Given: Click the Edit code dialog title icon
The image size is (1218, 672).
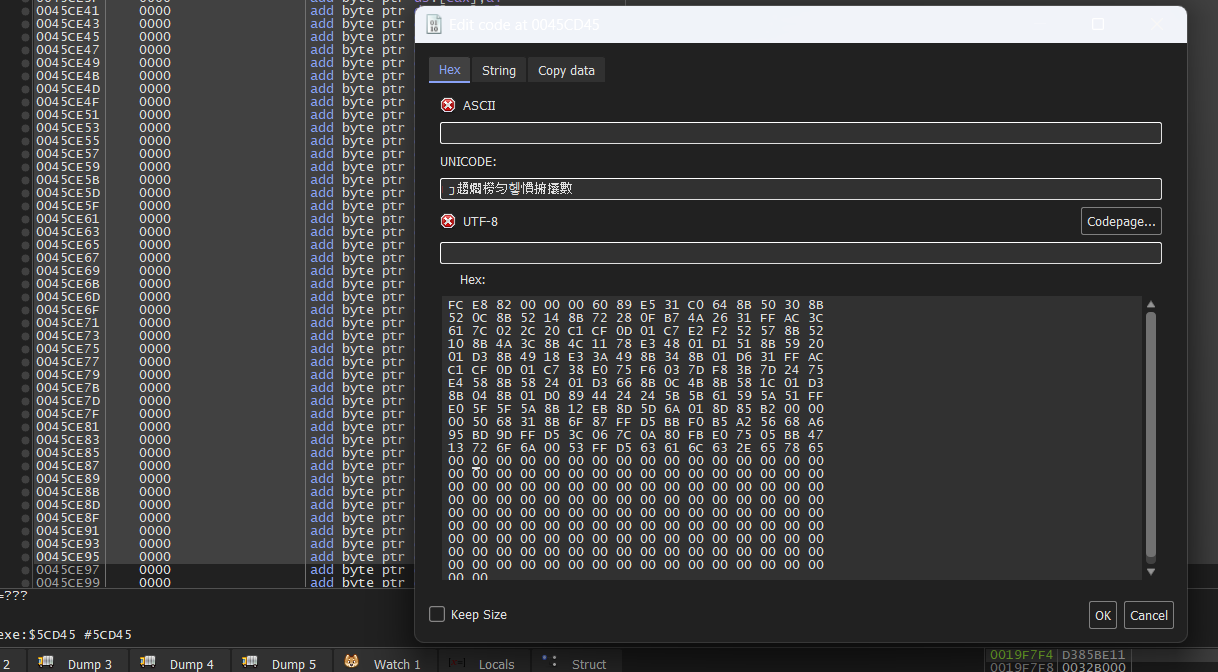Looking at the screenshot, I should [434, 24].
